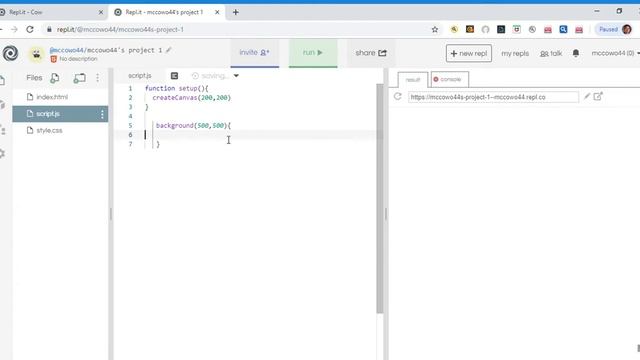Go forward in browser history
This screenshot has width=640, height=360.
pos(14,29)
